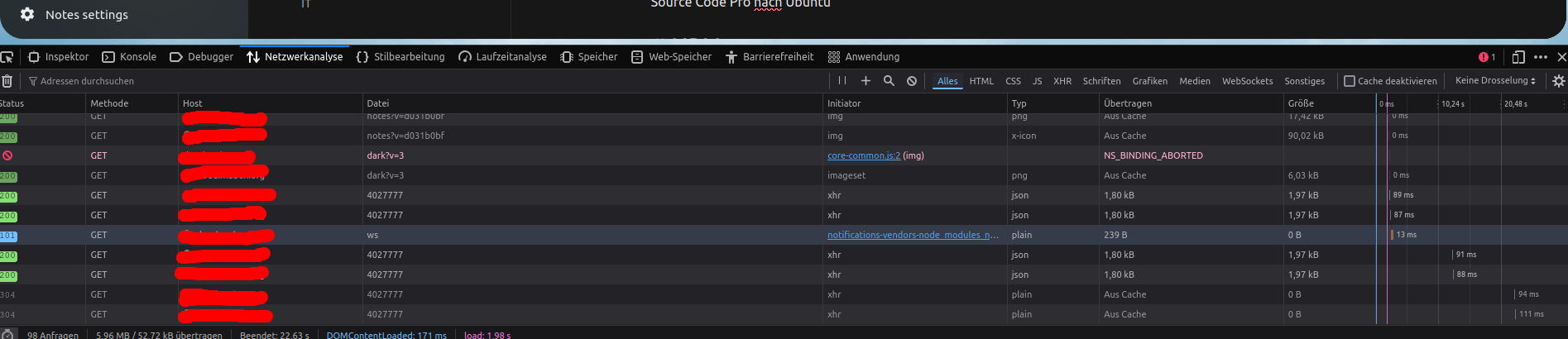Open network search with magnifier icon
Viewport: 1568px width, 339px height.
[x=889, y=81]
